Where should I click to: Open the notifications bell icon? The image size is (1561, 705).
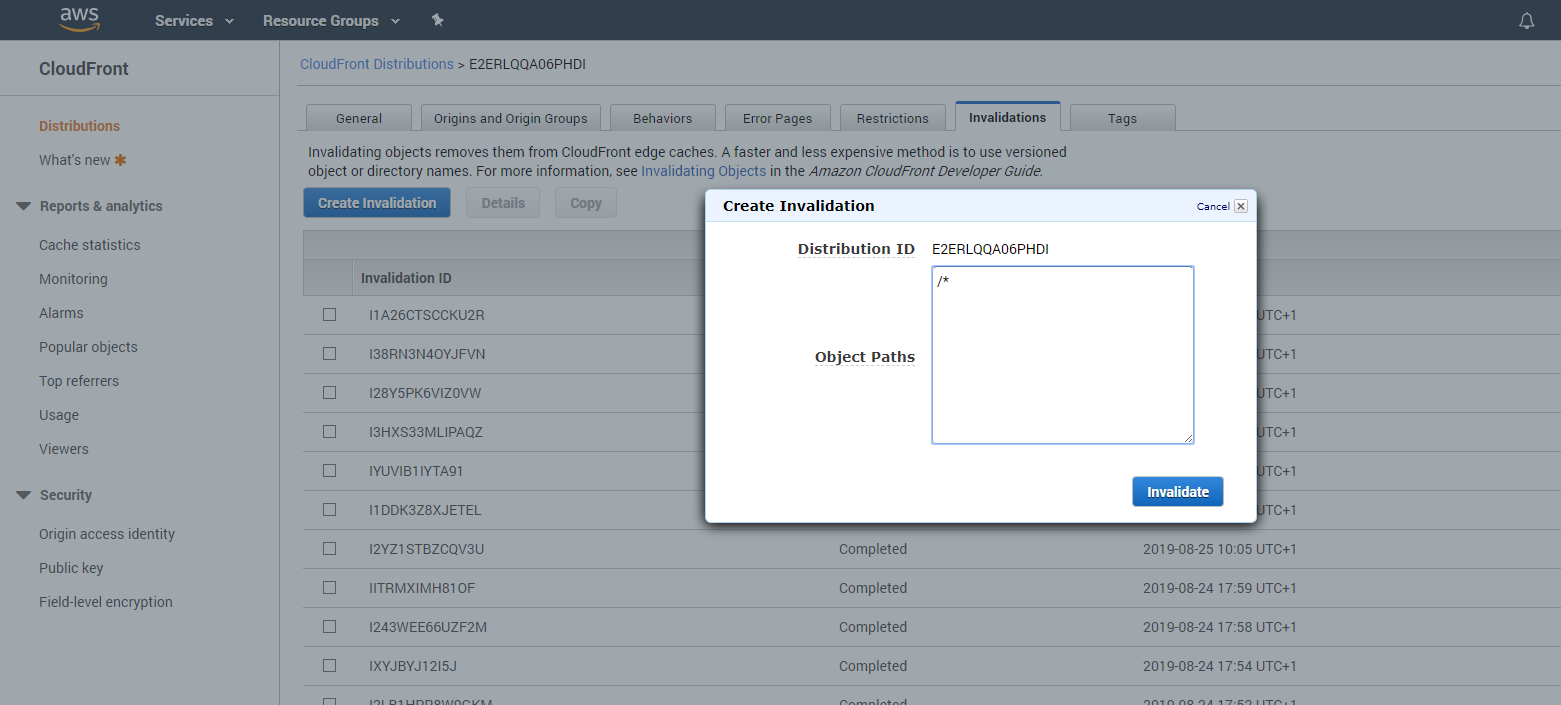[x=1526, y=20]
